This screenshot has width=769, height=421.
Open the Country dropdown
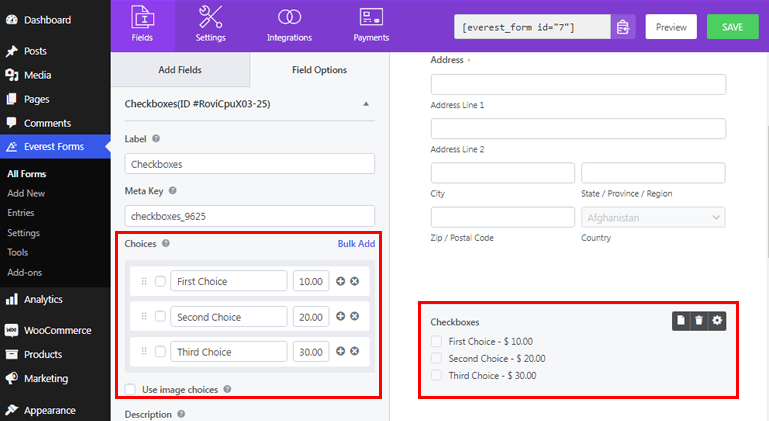click(653, 217)
